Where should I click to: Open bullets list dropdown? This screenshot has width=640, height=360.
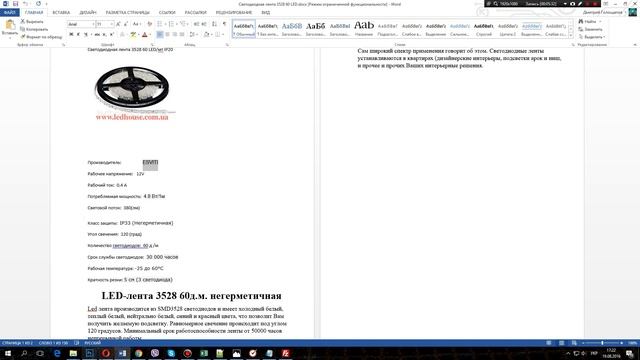coord(165,24)
